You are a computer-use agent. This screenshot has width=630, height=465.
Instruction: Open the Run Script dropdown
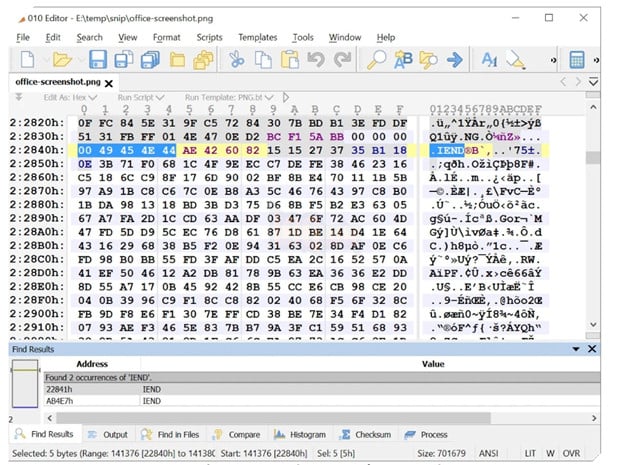(x=141, y=97)
